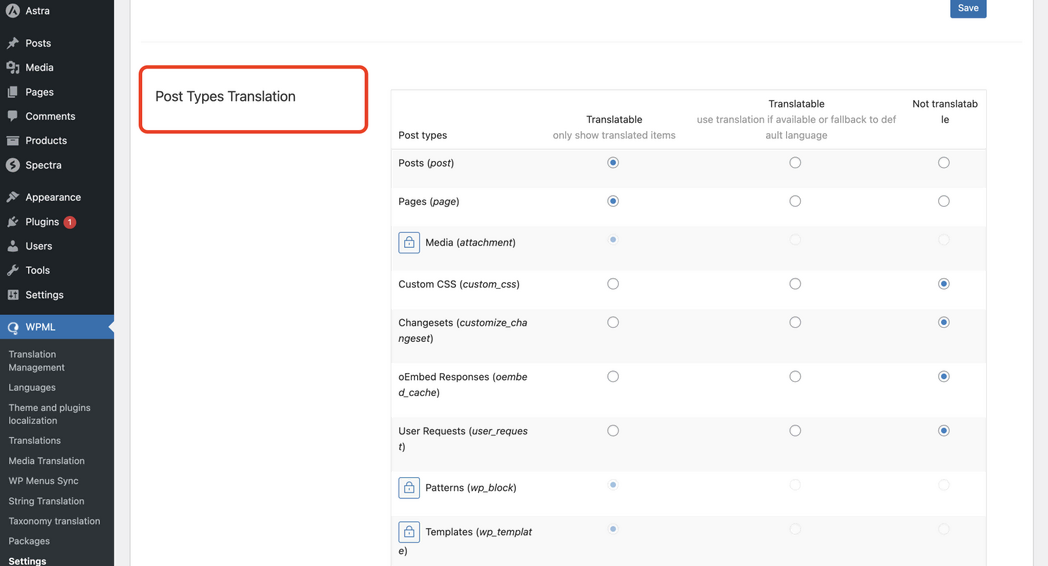The width and height of the screenshot is (1048, 566).
Task: Open Taxonomy translation submenu
Action: (x=54, y=521)
